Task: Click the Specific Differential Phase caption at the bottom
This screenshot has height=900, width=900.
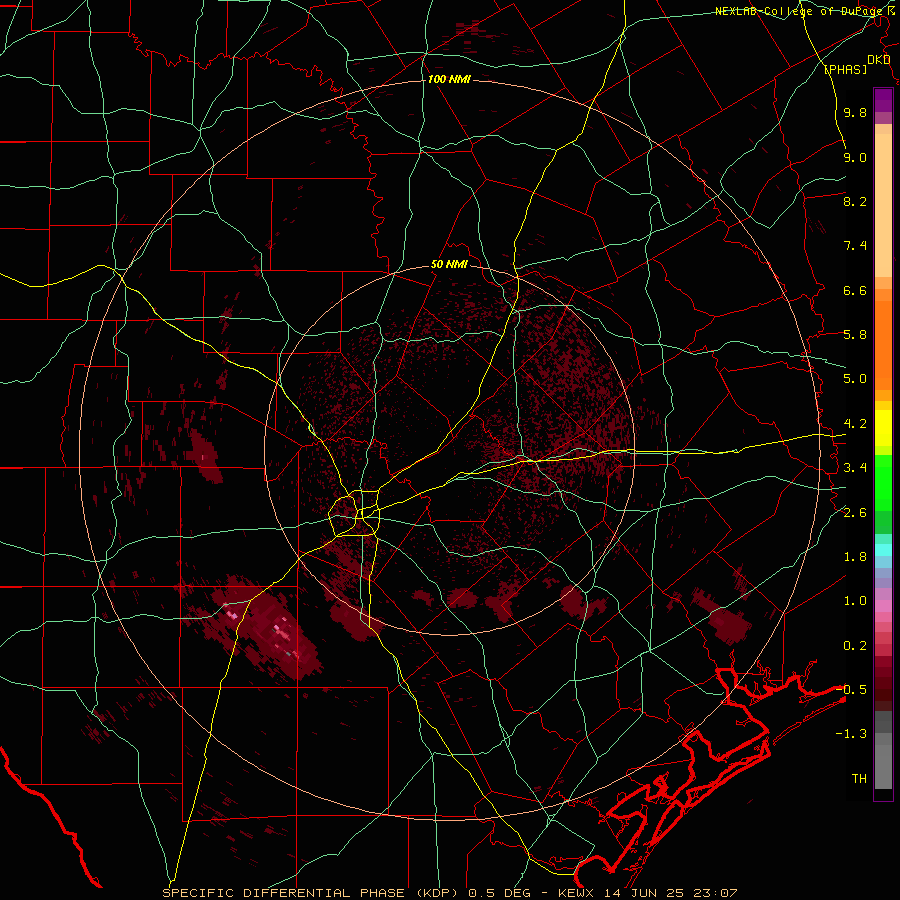Action: click(450, 893)
